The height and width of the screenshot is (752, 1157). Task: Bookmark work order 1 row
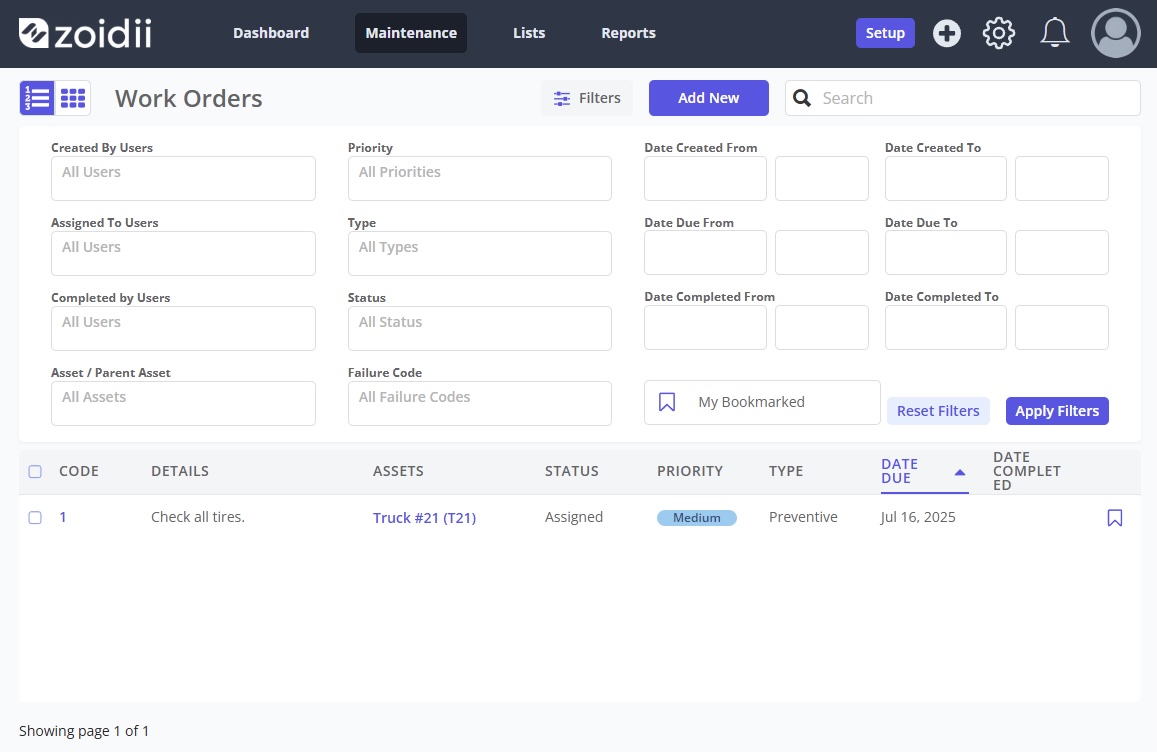tap(1114, 518)
